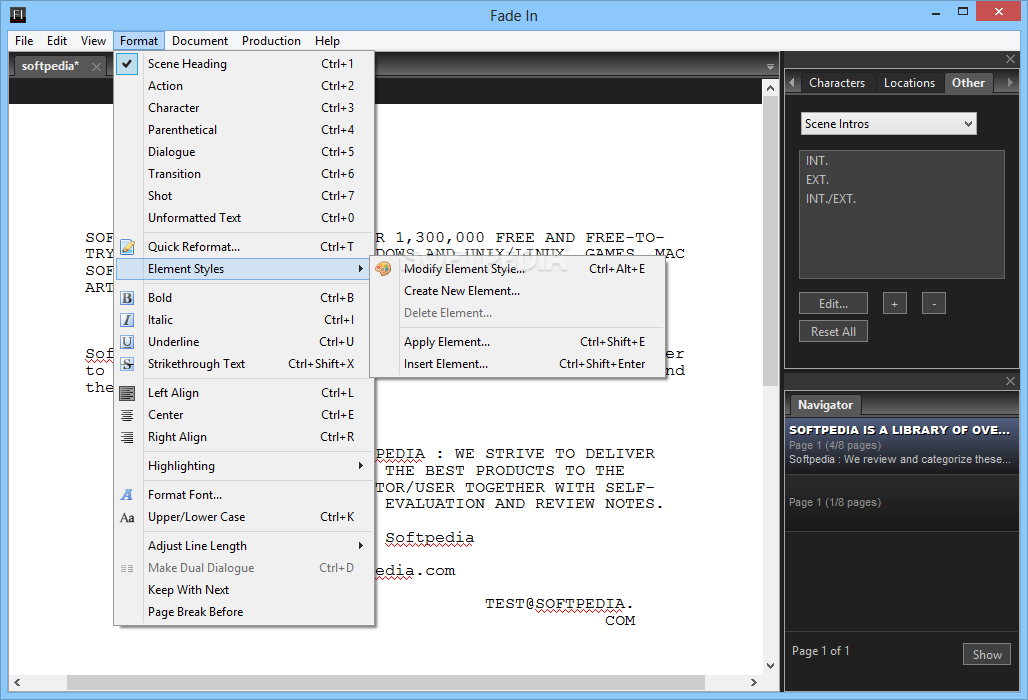Choose Apply Element...
This screenshot has width=1028, height=700.
pos(518,342)
